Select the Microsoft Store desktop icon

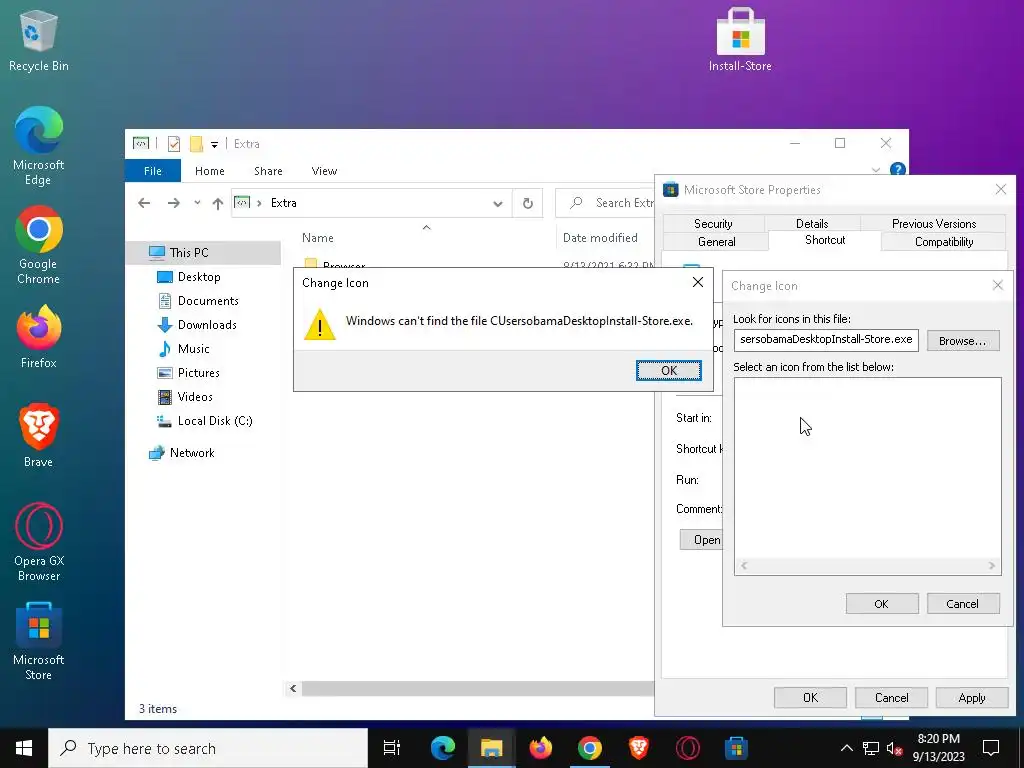(x=39, y=641)
